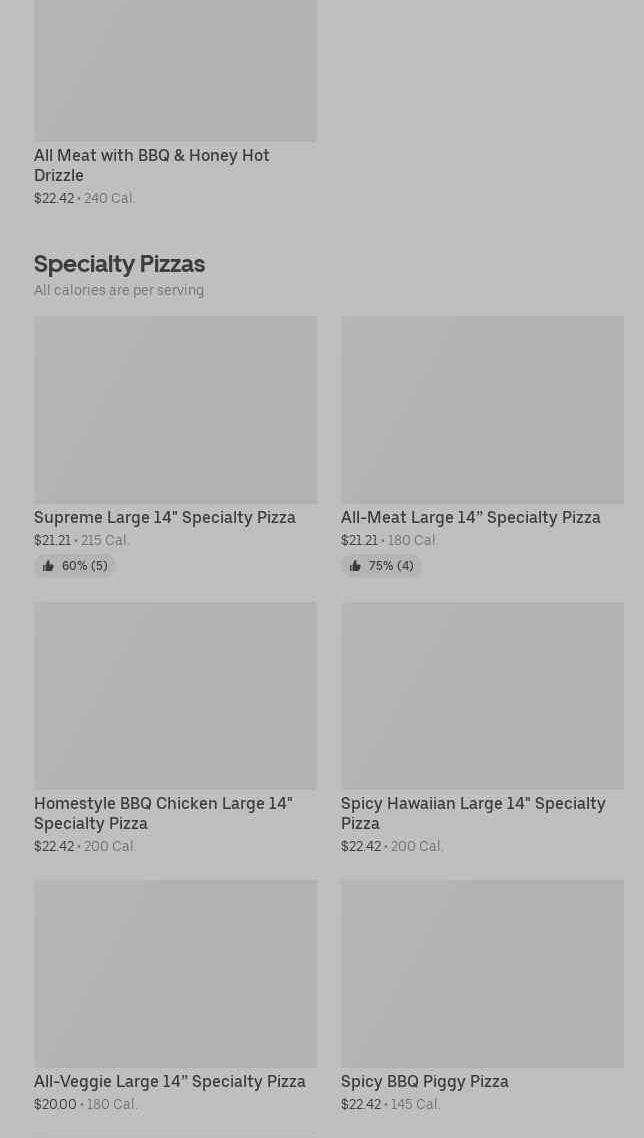Image resolution: width=644 pixels, height=1138 pixels.
Task: Select the Spicy Hawaiian pizza image
Action: click(482, 695)
